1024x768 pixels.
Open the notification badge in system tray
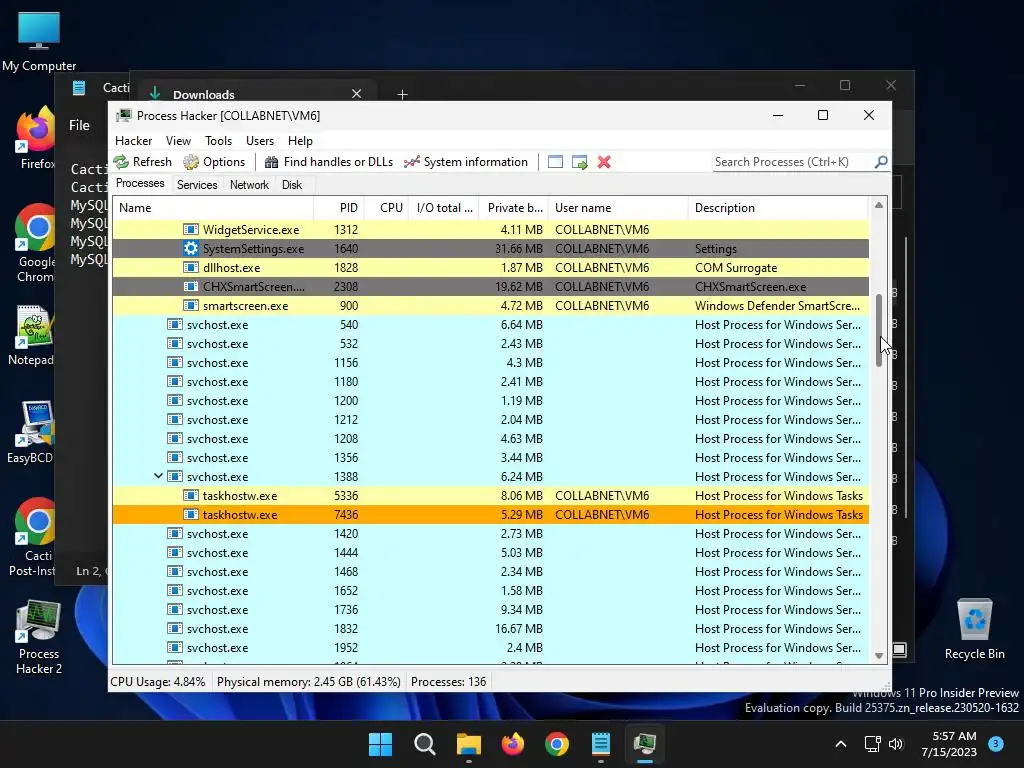996,744
